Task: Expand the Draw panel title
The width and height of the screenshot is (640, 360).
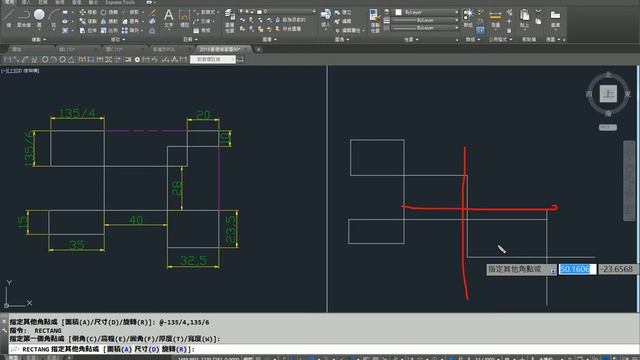Action: click(x=39, y=40)
